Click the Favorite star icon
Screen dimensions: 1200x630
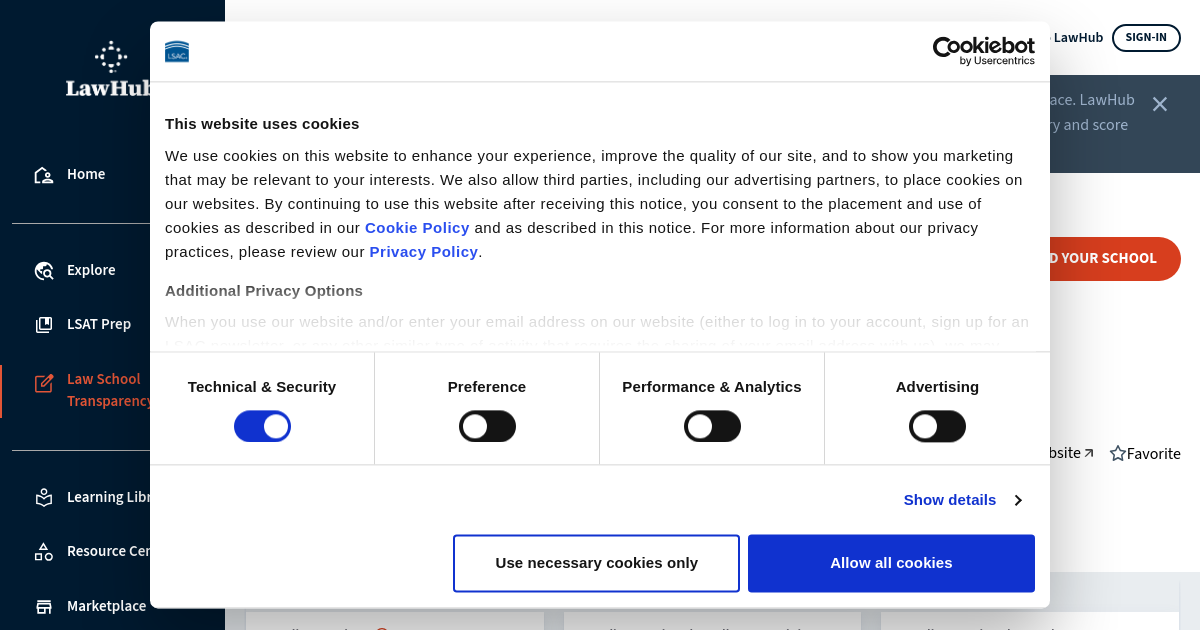pos(1118,453)
